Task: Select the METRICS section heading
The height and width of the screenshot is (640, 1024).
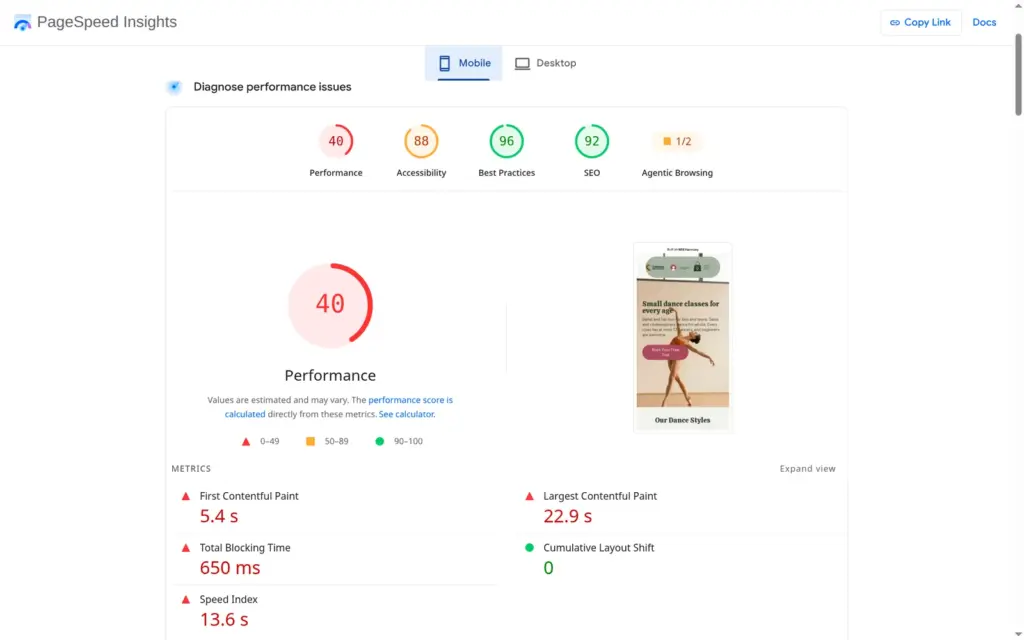Action: 191,469
